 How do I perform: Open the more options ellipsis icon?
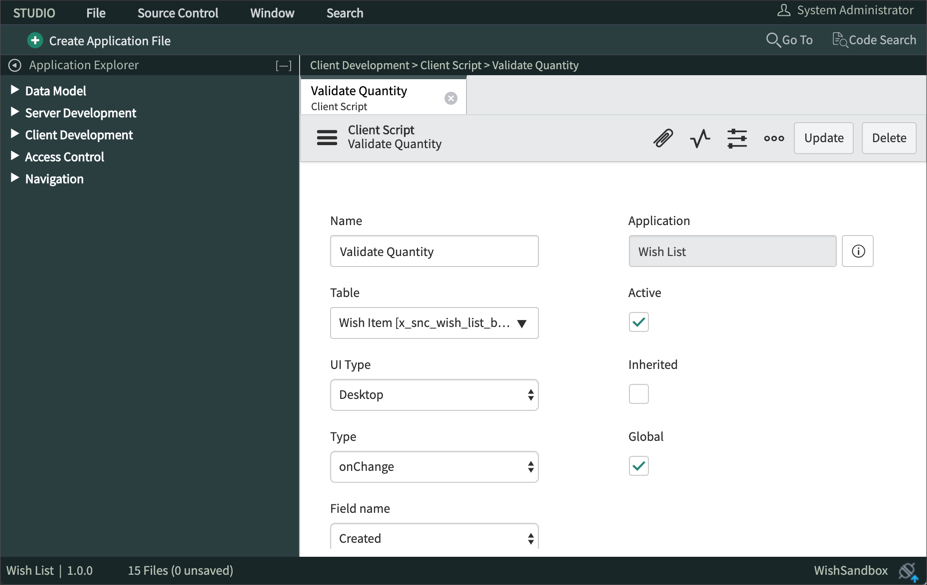pos(774,138)
